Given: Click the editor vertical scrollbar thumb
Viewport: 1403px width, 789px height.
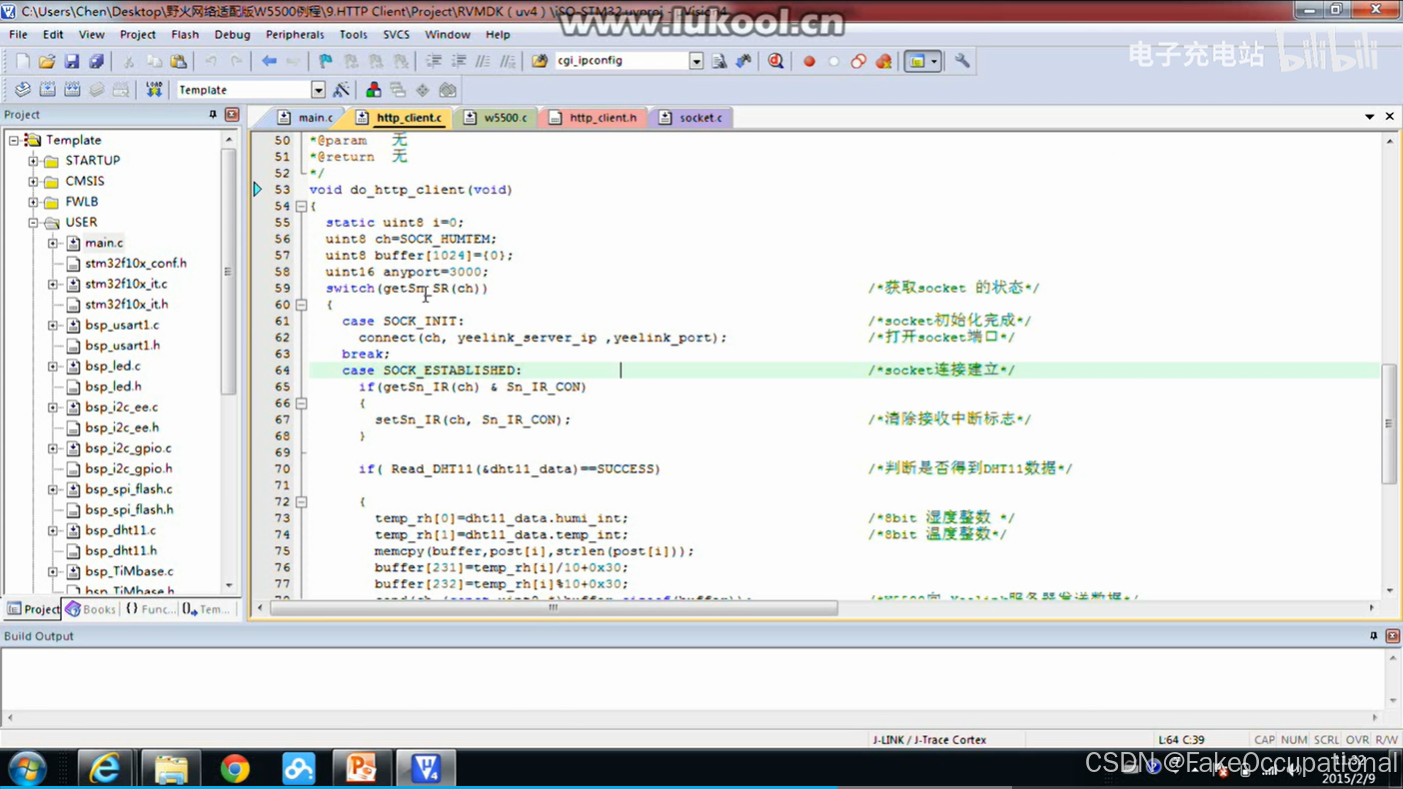Looking at the screenshot, I should [1389, 424].
